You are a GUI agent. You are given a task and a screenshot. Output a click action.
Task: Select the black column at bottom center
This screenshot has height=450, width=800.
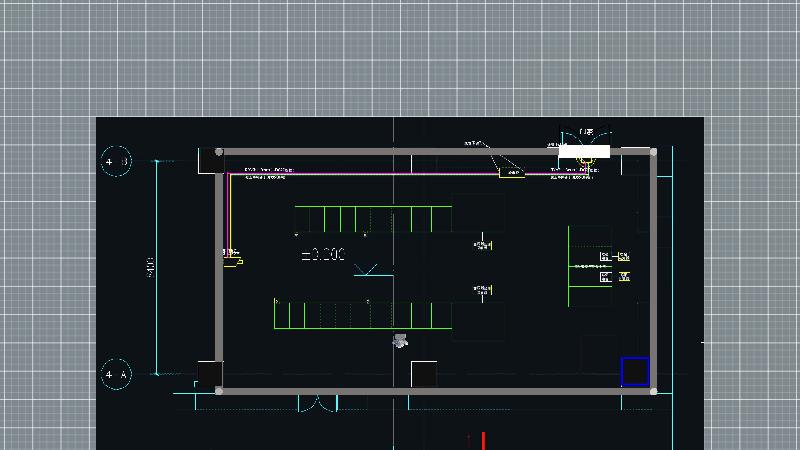coord(424,374)
